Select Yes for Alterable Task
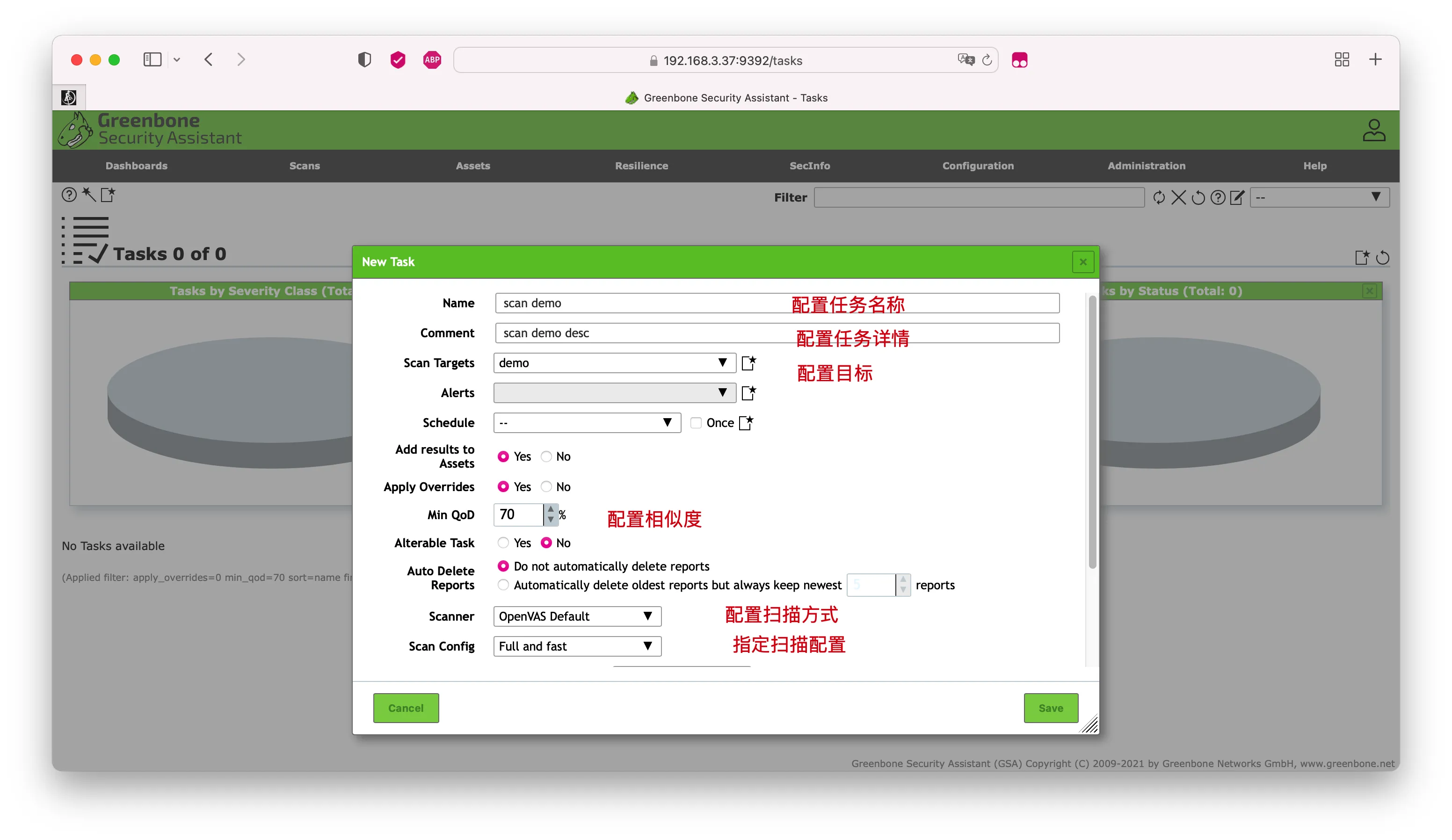The width and height of the screenshot is (1452, 840). pyautogui.click(x=503, y=543)
